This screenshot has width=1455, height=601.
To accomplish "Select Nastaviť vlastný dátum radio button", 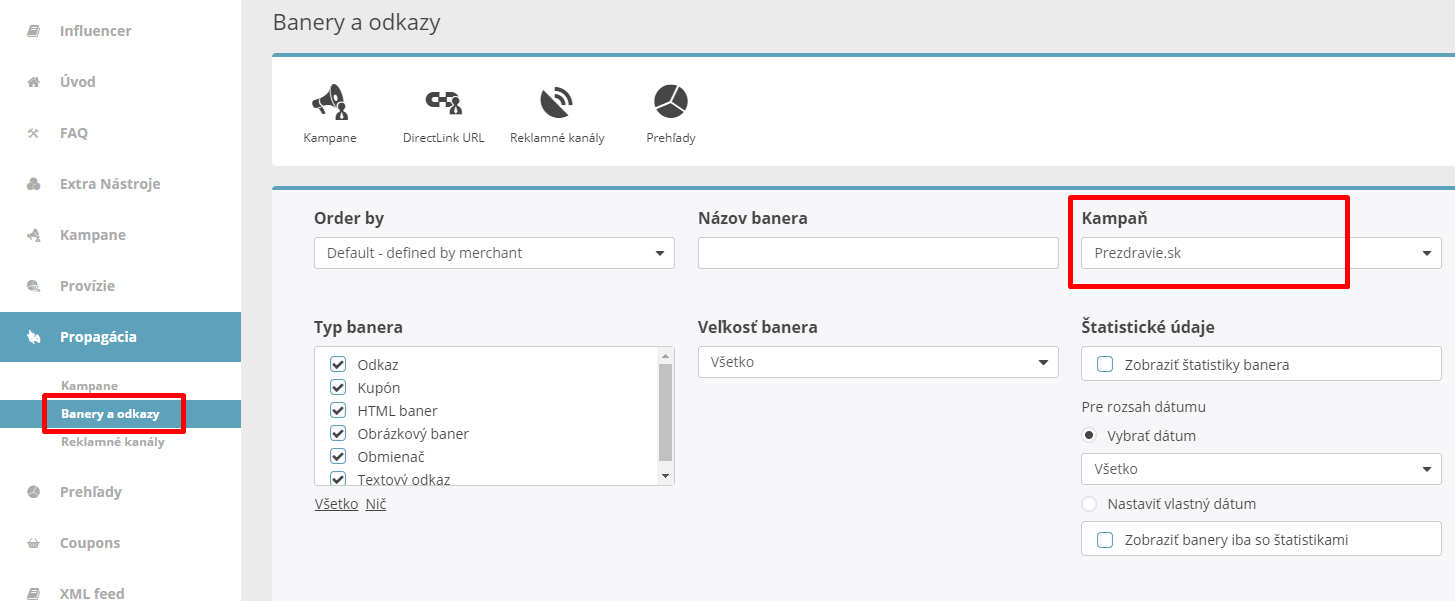I will tap(1089, 504).
